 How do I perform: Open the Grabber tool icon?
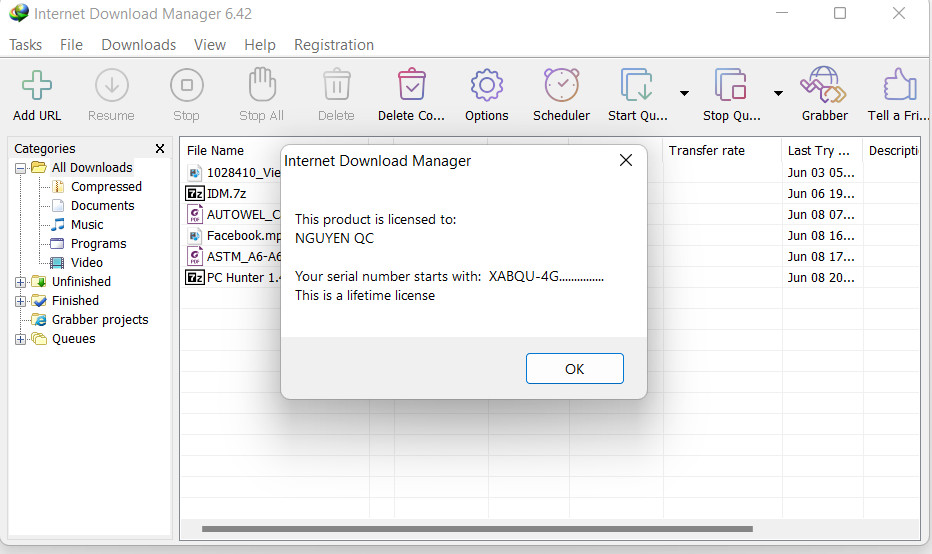coord(824,84)
